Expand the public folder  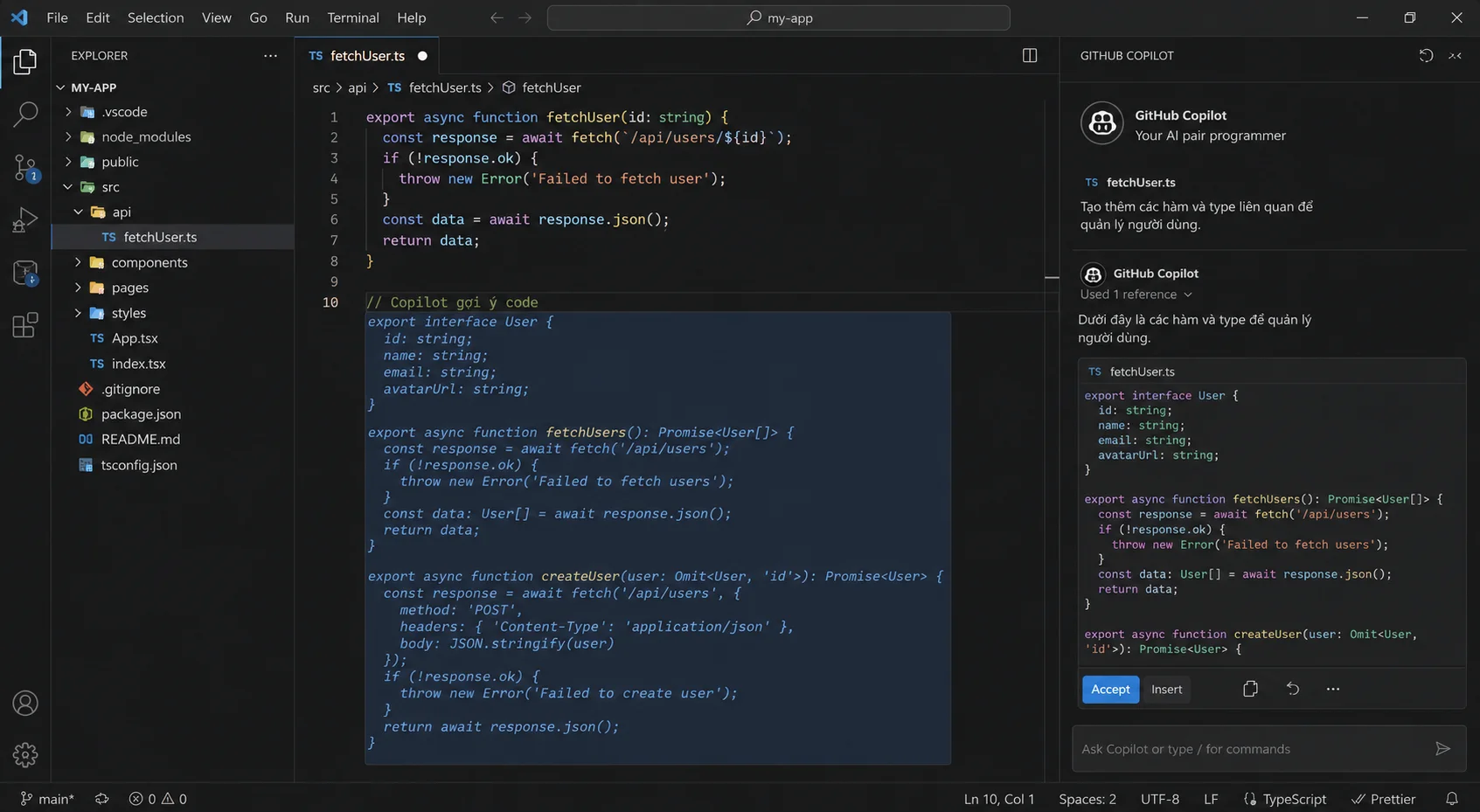(x=68, y=162)
